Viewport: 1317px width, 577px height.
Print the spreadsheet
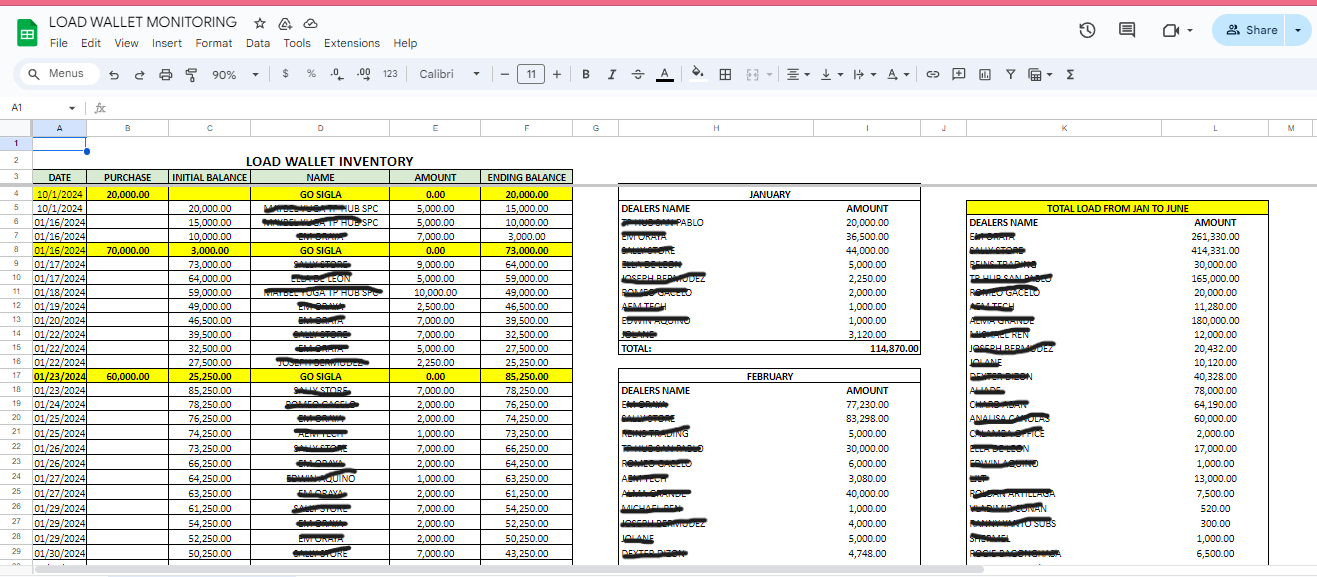[x=166, y=74]
